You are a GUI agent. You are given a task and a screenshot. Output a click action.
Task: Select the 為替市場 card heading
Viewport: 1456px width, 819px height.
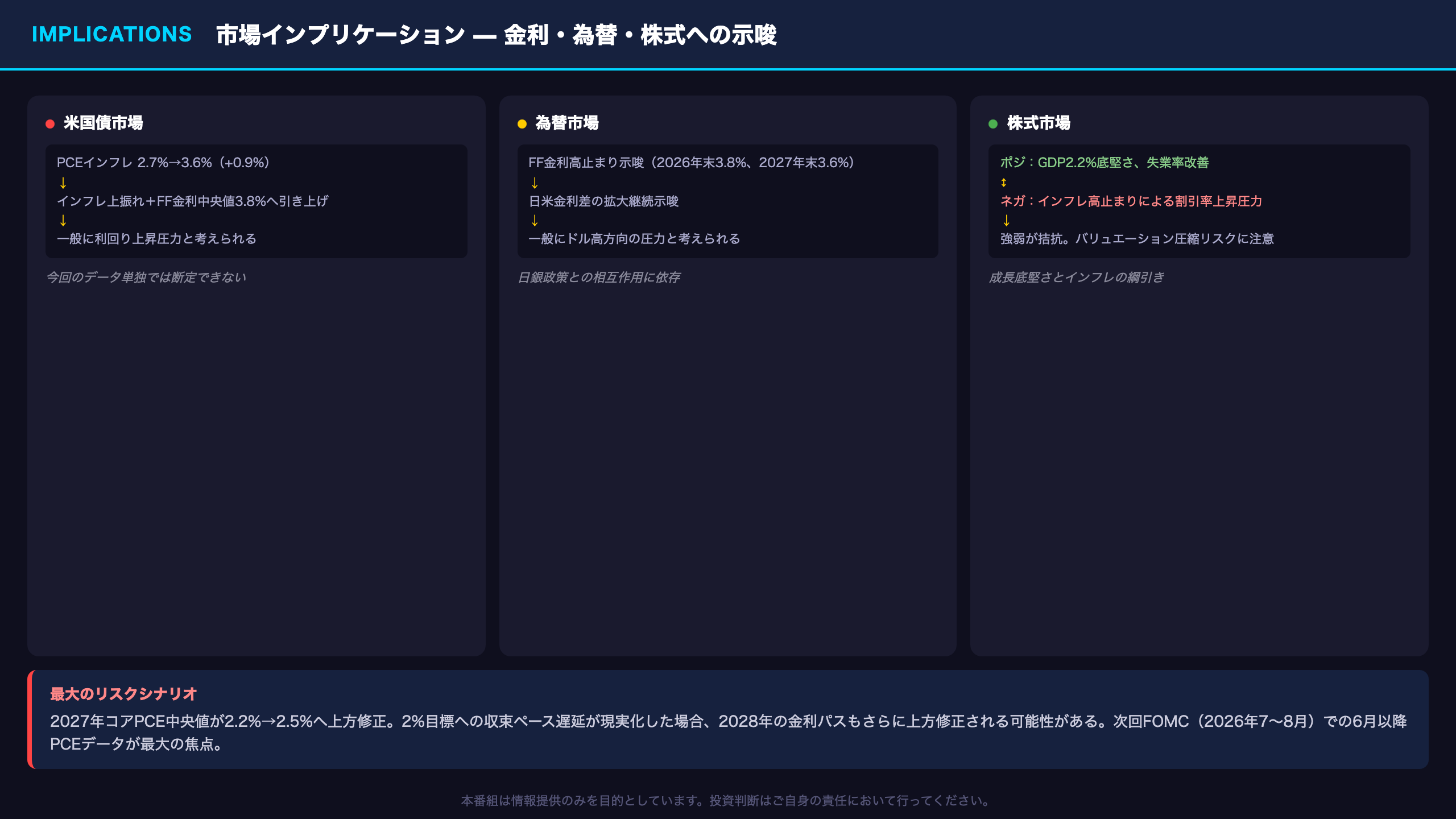(567, 123)
